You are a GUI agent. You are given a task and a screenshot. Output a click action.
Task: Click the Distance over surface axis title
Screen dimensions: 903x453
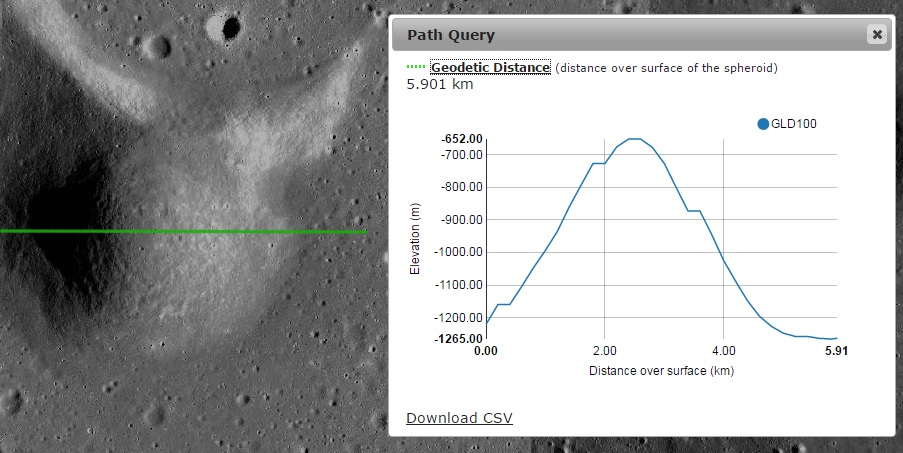[660, 371]
